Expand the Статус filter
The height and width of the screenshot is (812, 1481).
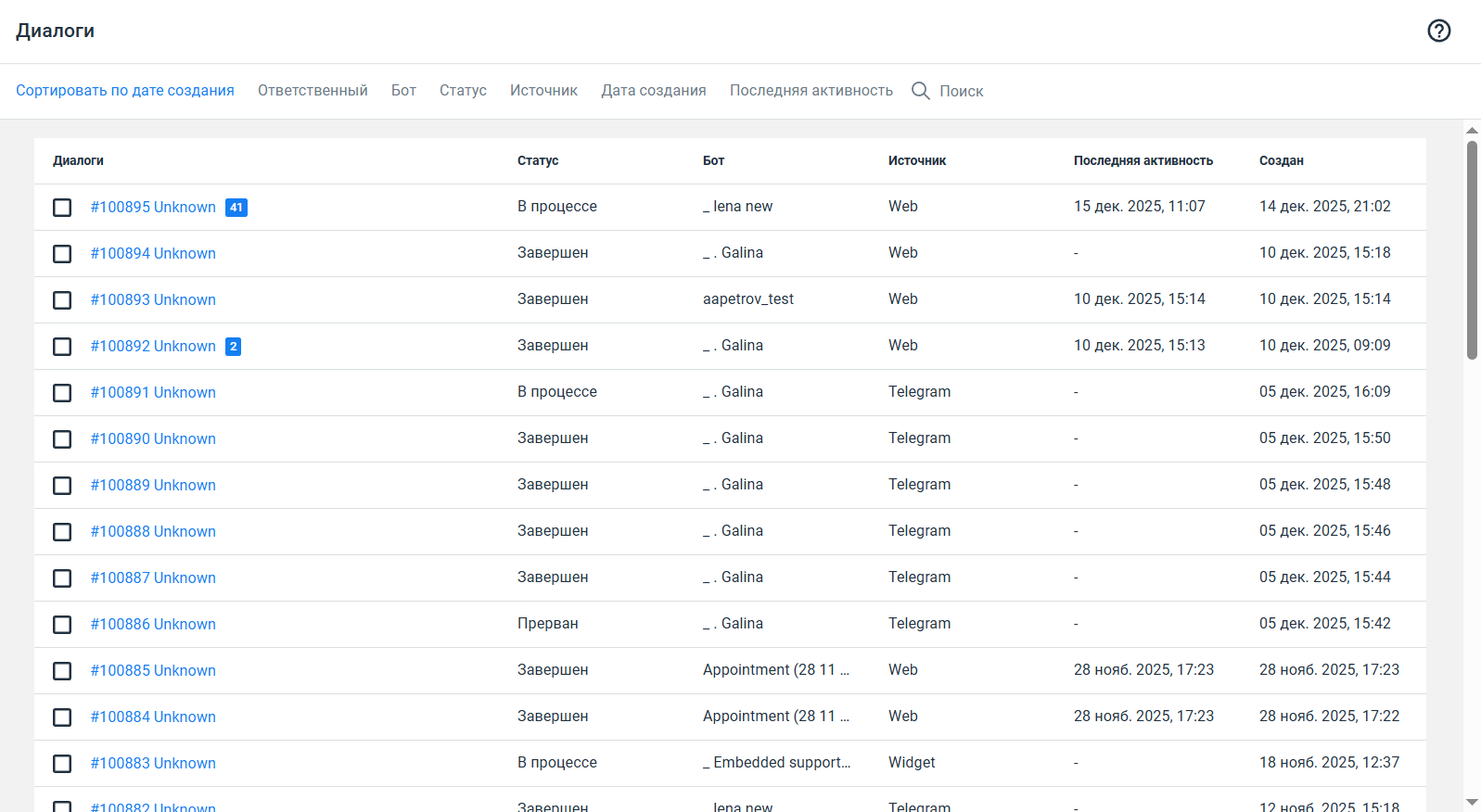point(463,91)
